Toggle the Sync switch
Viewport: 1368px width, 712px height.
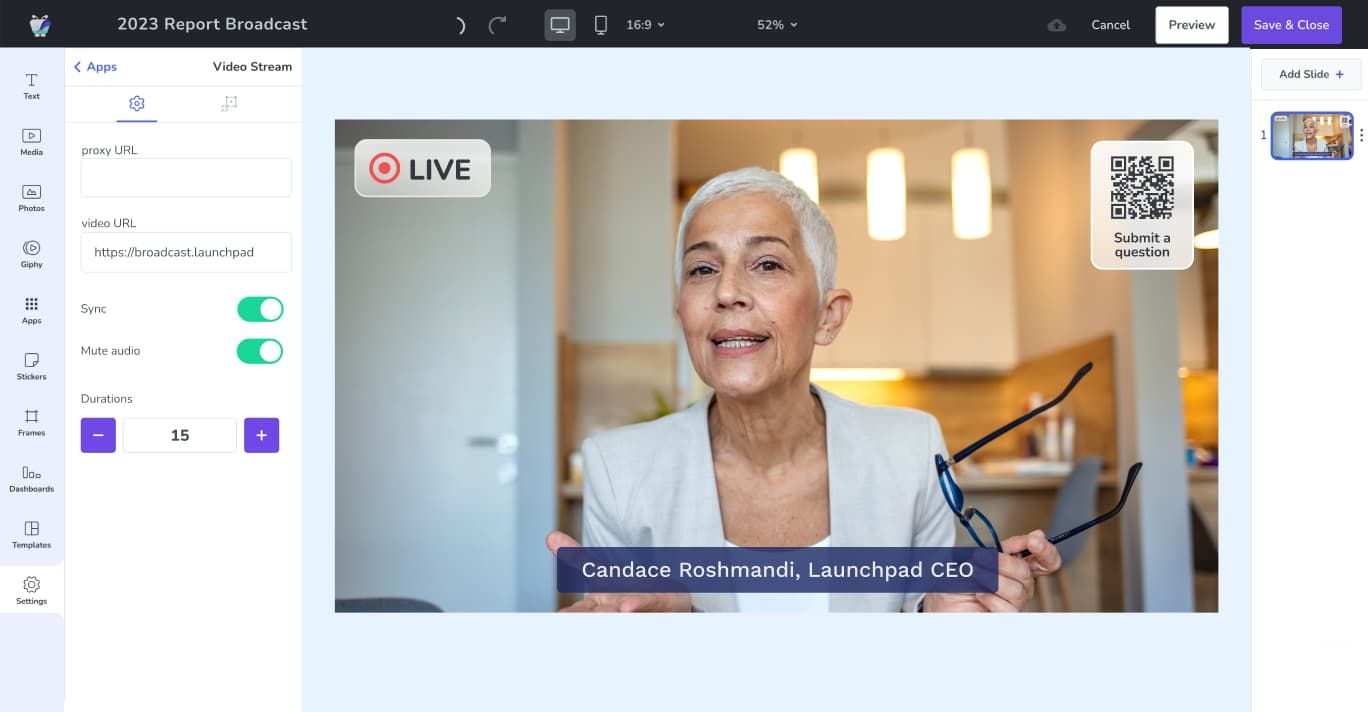tap(260, 309)
